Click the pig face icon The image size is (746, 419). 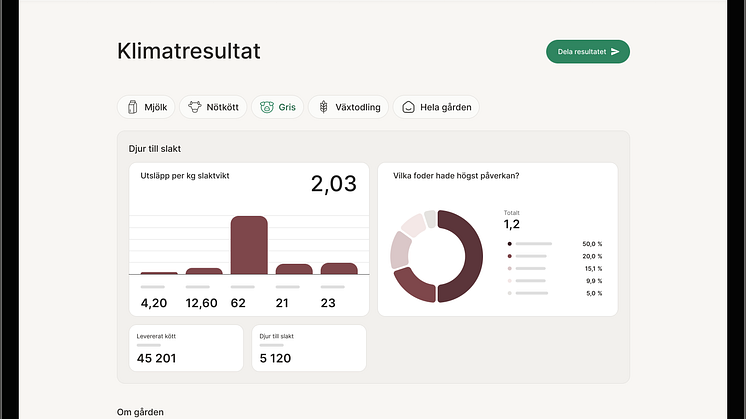tap(267, 107)
